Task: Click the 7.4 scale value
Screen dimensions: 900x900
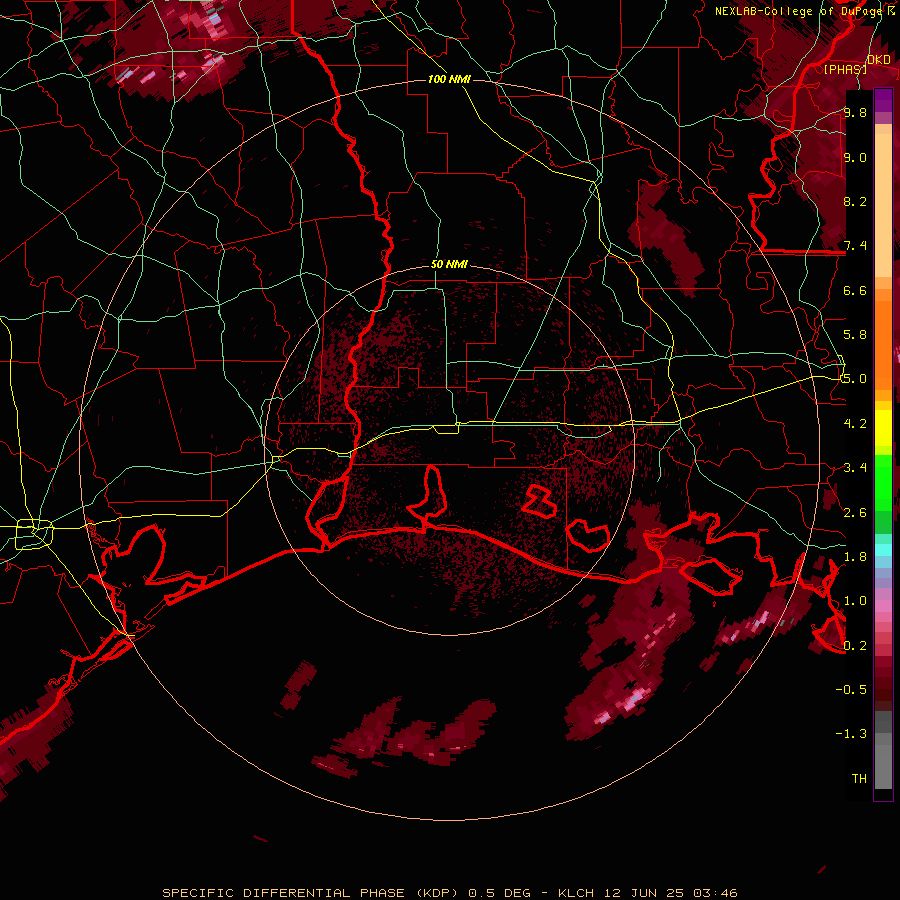Action: click(855, 246)
